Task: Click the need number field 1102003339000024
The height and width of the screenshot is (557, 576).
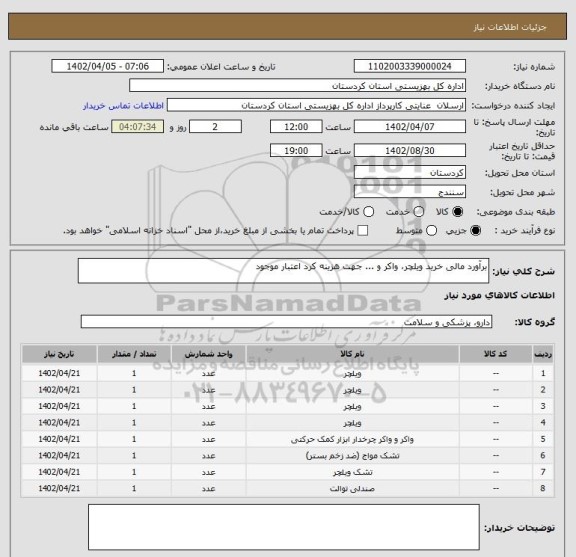Action: (410, 67)
